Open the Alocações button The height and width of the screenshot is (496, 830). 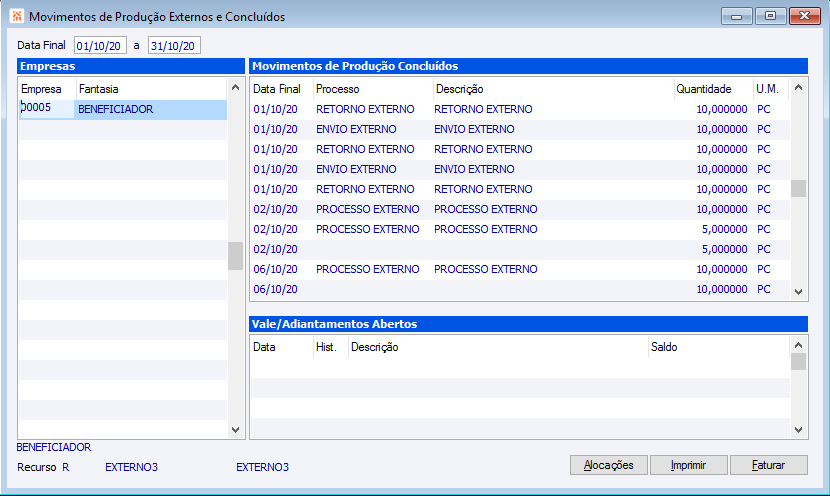pyautogui.click(x=609, y=465)
